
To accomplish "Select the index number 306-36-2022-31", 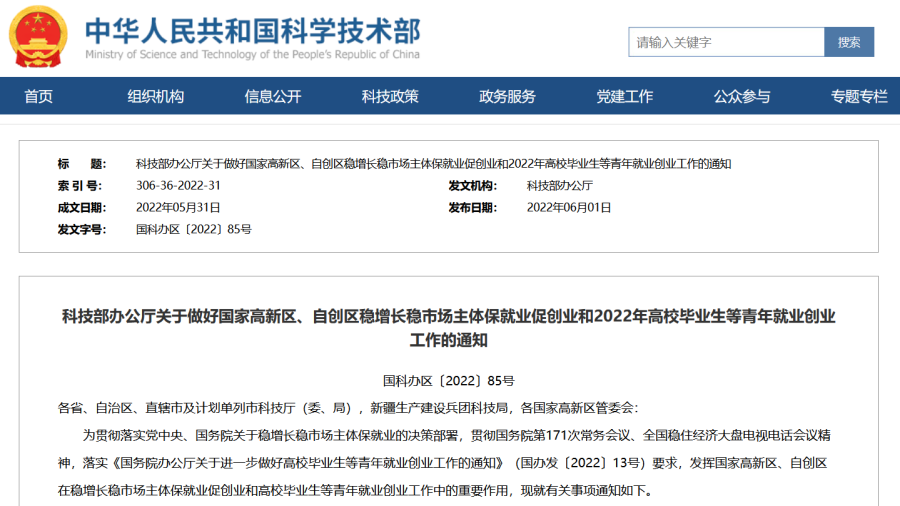I will (x=178, y=186).
